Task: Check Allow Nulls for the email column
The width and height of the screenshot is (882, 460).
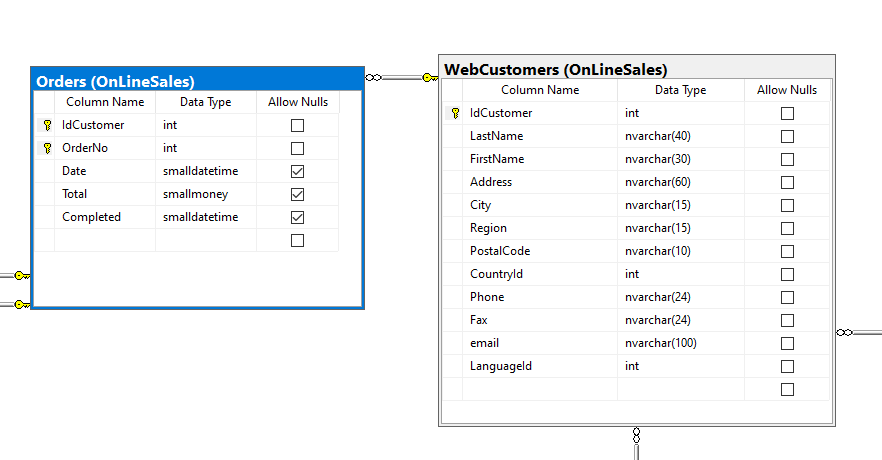Action: coord(787,343)
